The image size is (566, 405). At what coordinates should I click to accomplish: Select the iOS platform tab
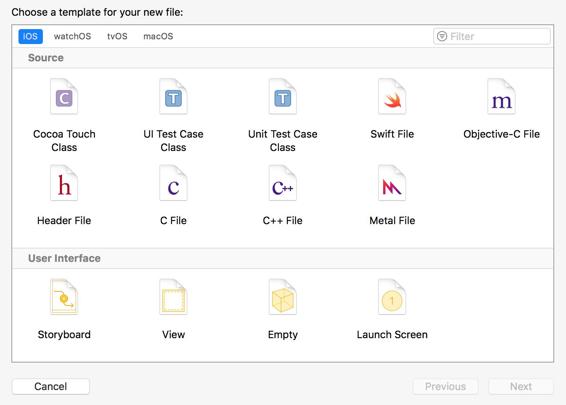31,36
